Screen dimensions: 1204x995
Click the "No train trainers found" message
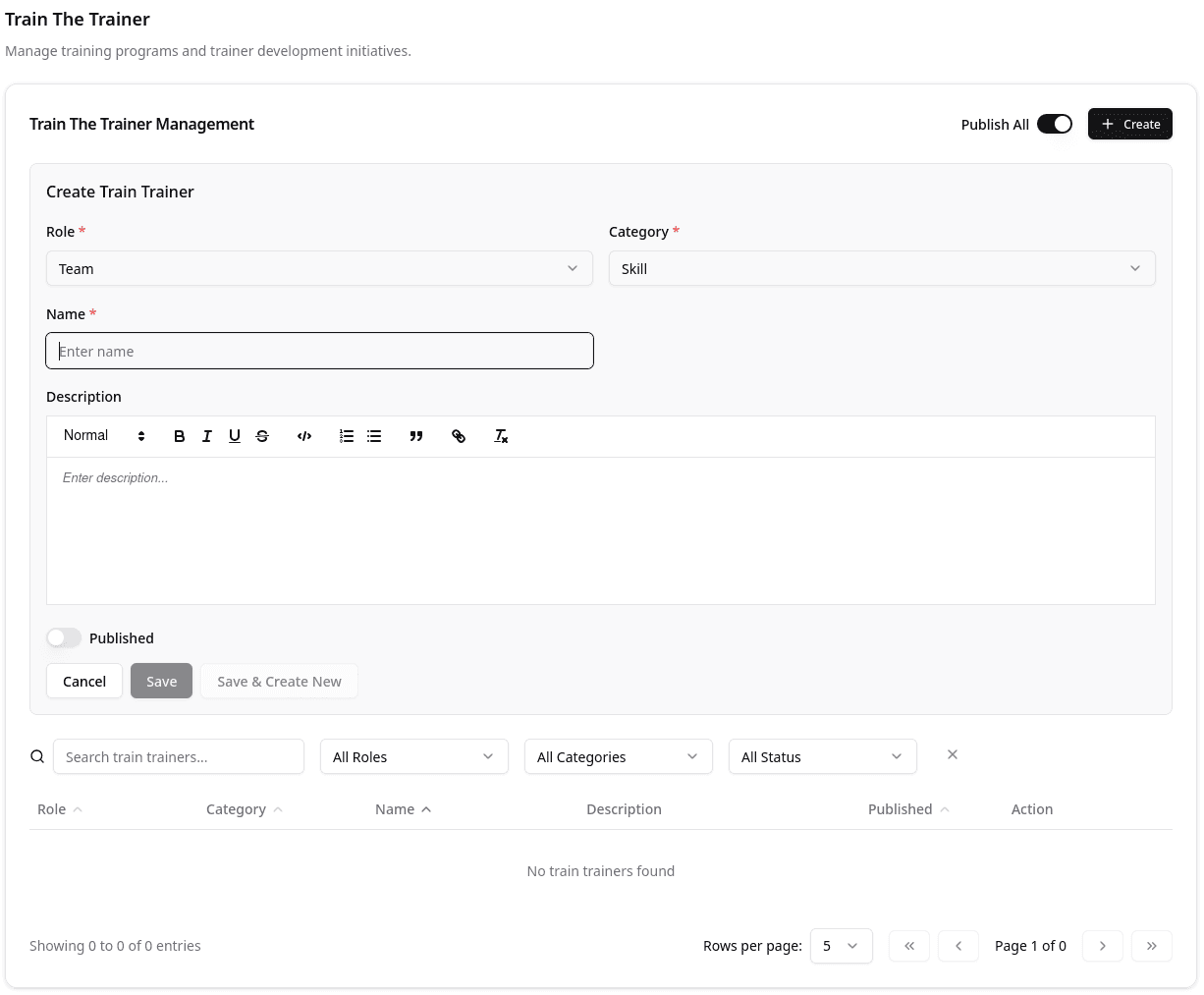(x=601, y=871)
